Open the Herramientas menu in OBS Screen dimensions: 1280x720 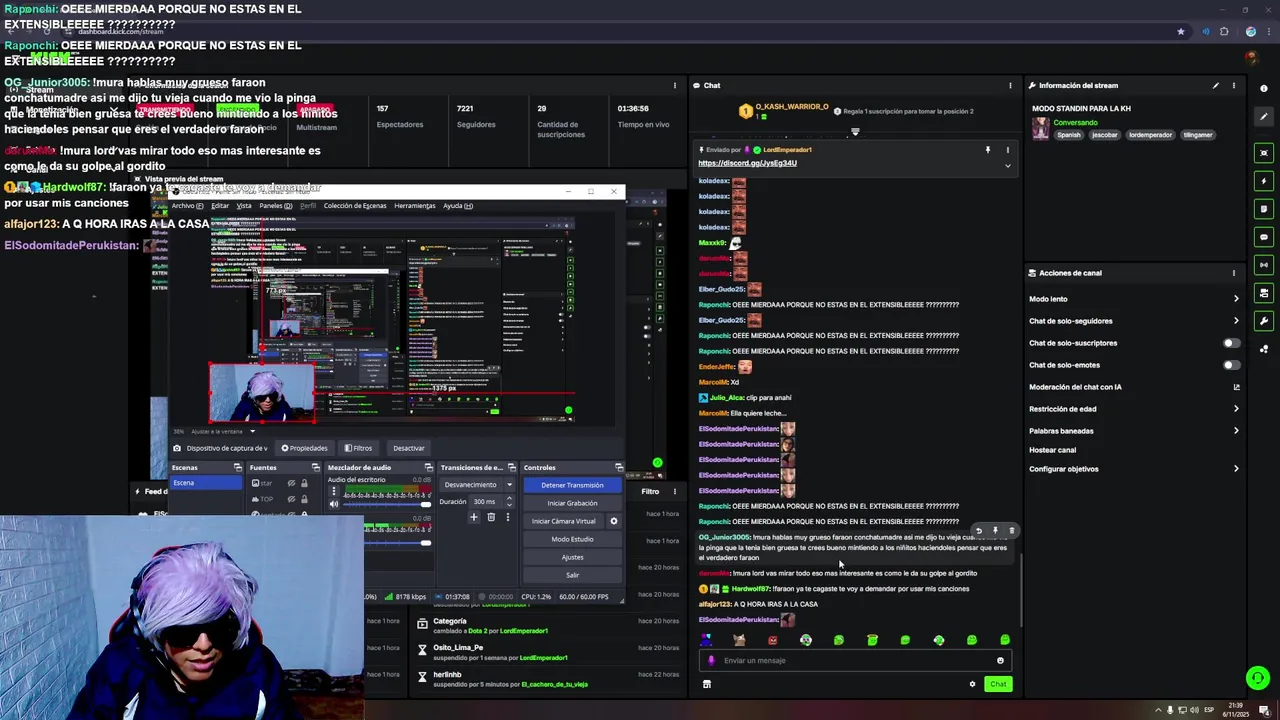(x=414, y=206)
